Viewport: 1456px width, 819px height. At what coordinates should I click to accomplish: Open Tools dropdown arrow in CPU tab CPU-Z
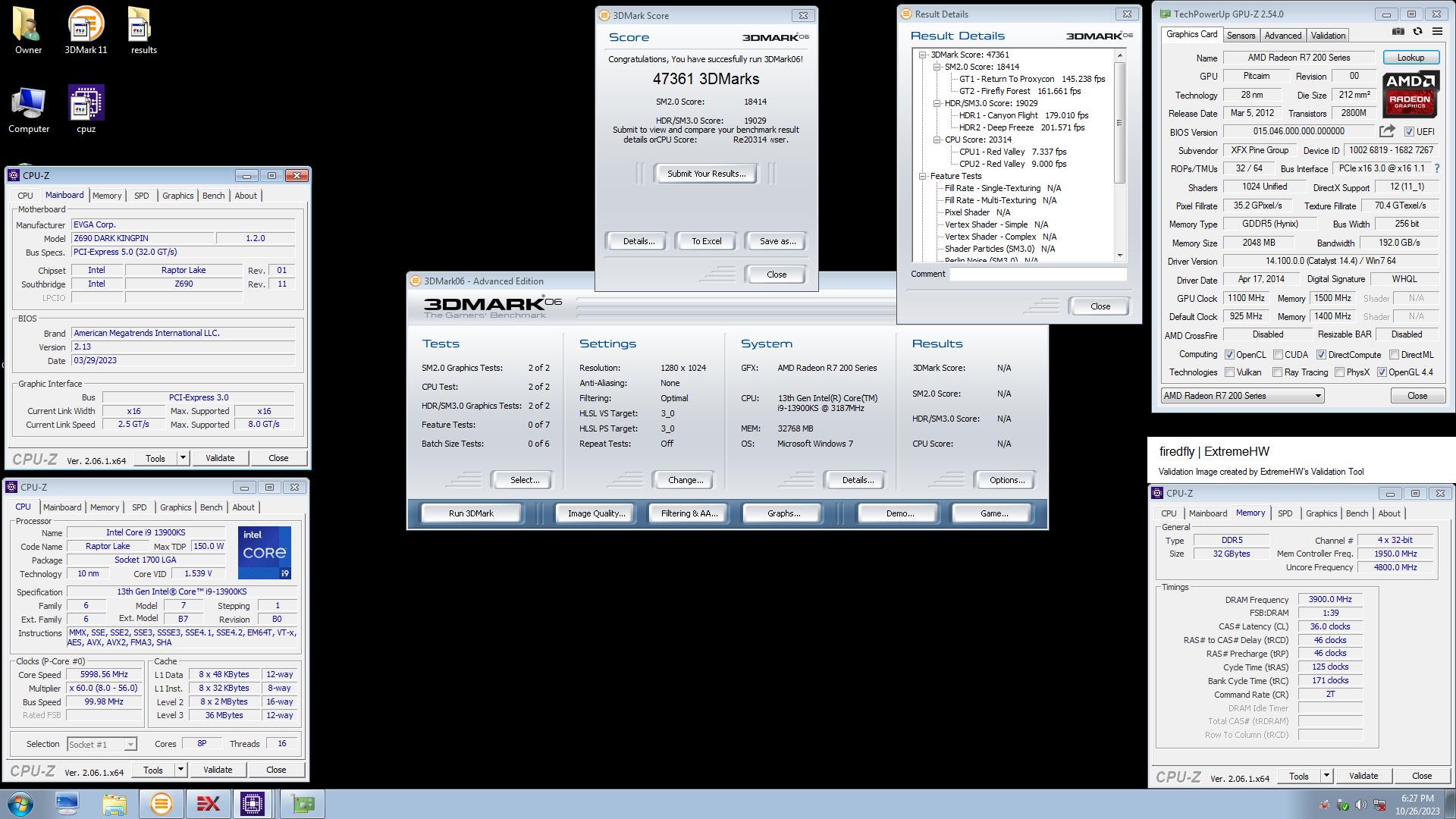pos(180,770)
